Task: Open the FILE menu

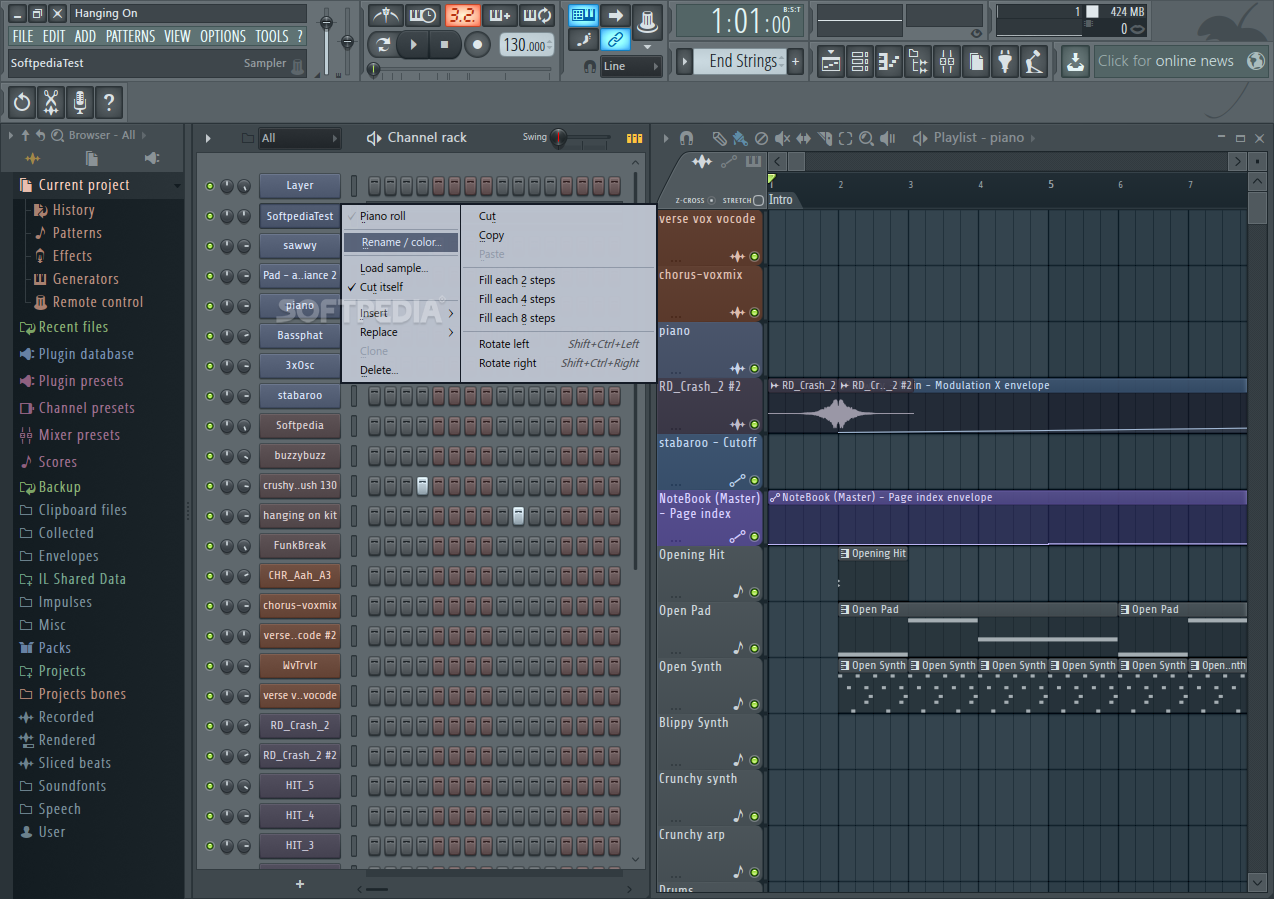Action: [x=23, y=36]
